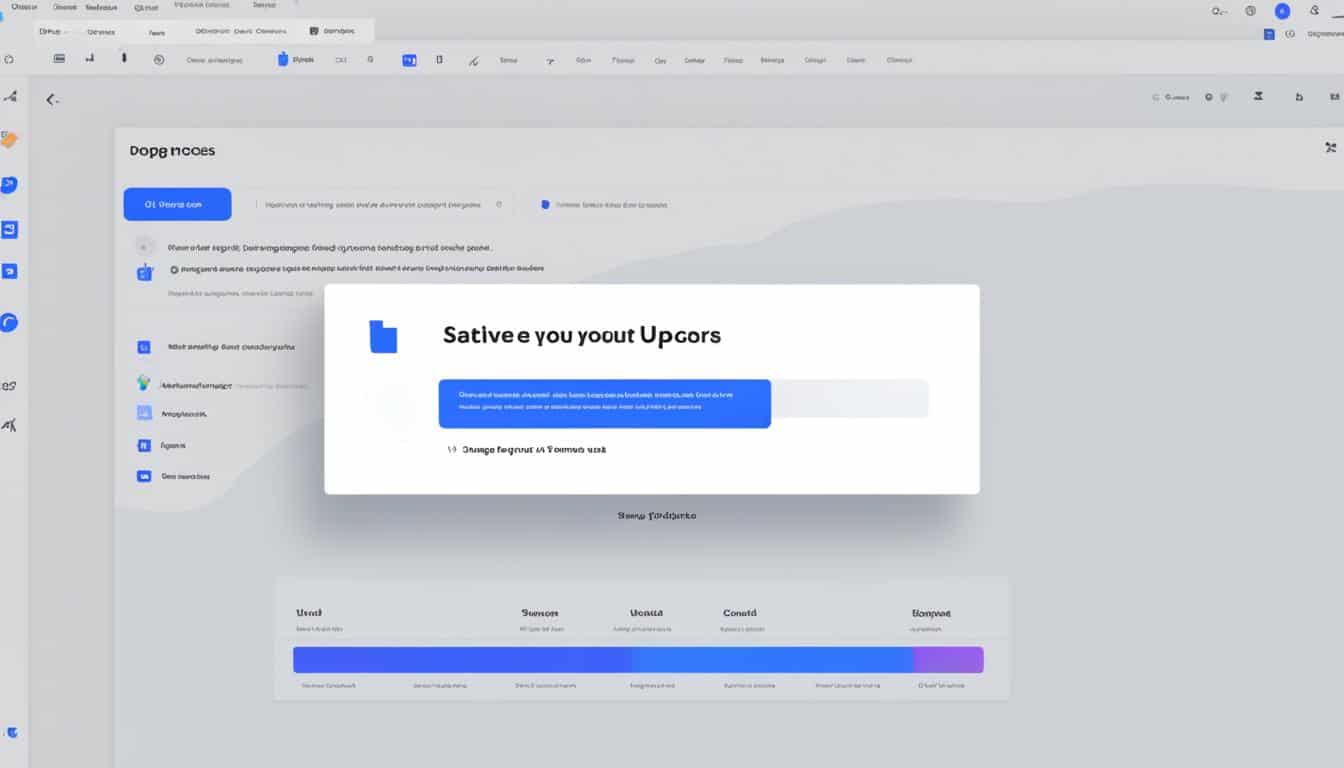Switch to the second browser tab
Image resolution: width=1344 pixels, height=768 pixels.
[100, 31]
